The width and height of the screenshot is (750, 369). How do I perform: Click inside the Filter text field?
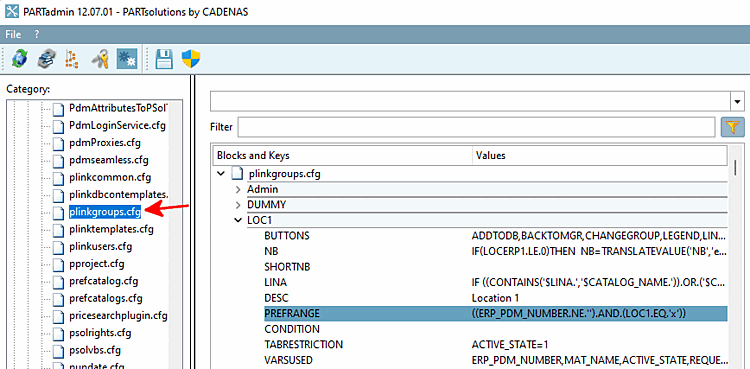[476, 127]
